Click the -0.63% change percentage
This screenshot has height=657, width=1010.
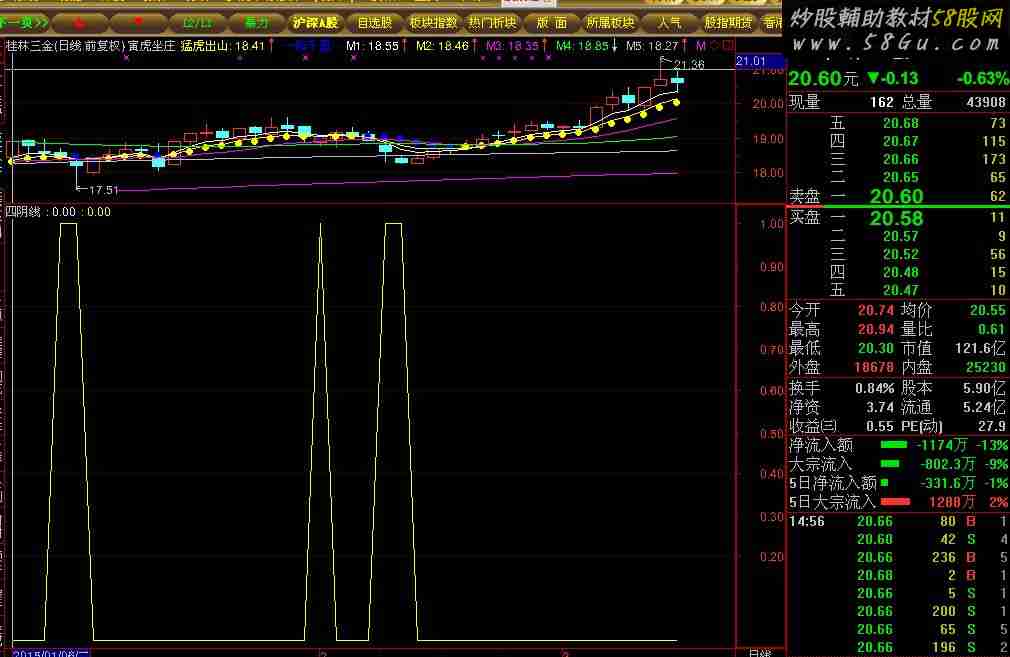coord(982,79)
